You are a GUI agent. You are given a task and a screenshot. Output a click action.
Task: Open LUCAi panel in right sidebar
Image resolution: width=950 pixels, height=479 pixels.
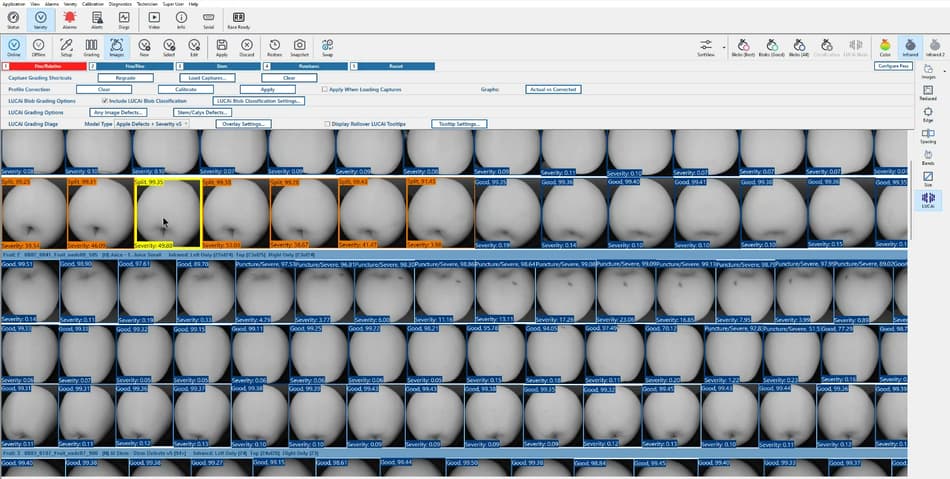[928, 200]
